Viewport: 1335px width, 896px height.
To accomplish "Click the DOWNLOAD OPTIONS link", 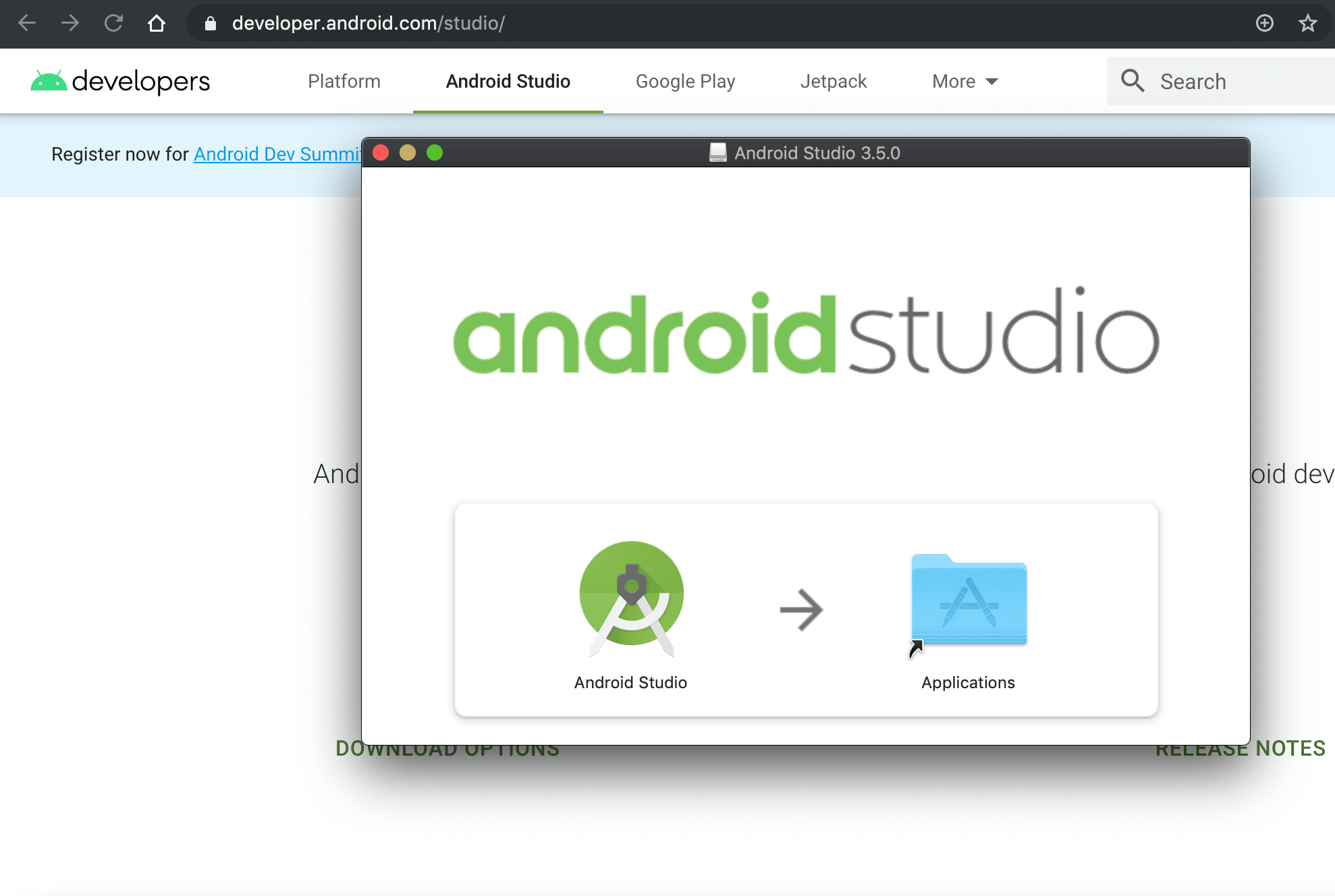I will (447, 749).
